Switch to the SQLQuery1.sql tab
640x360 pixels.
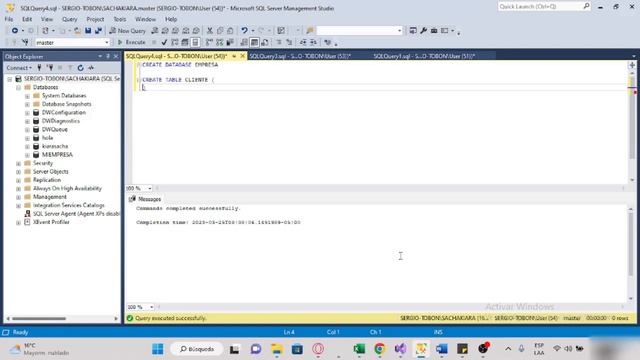424,56
